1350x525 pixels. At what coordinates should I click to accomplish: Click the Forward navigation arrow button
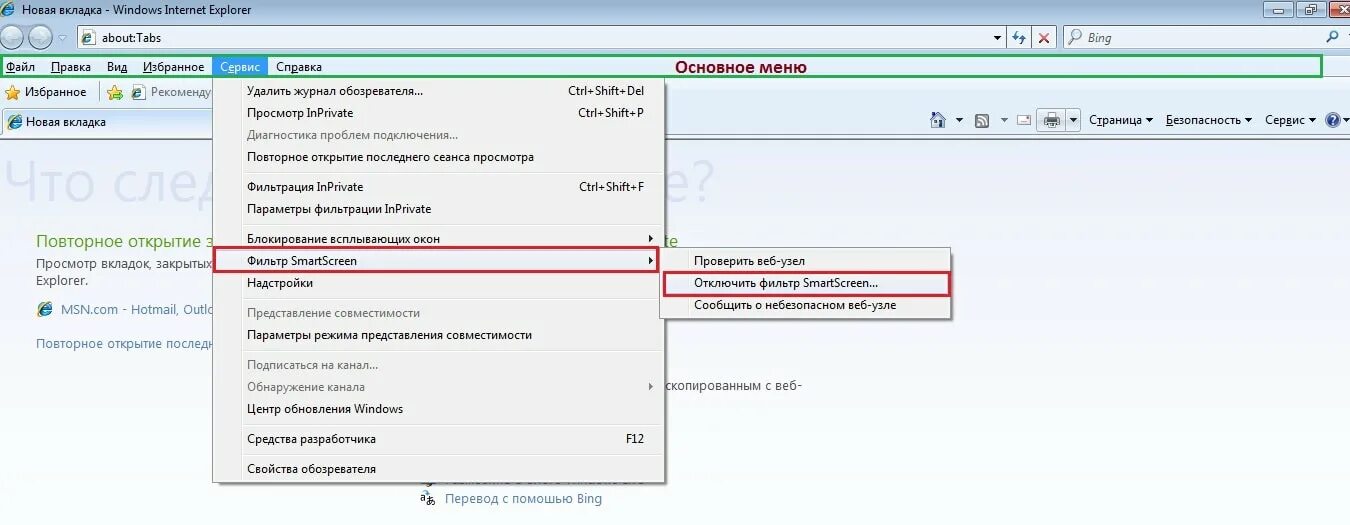[x=40, y=38]
